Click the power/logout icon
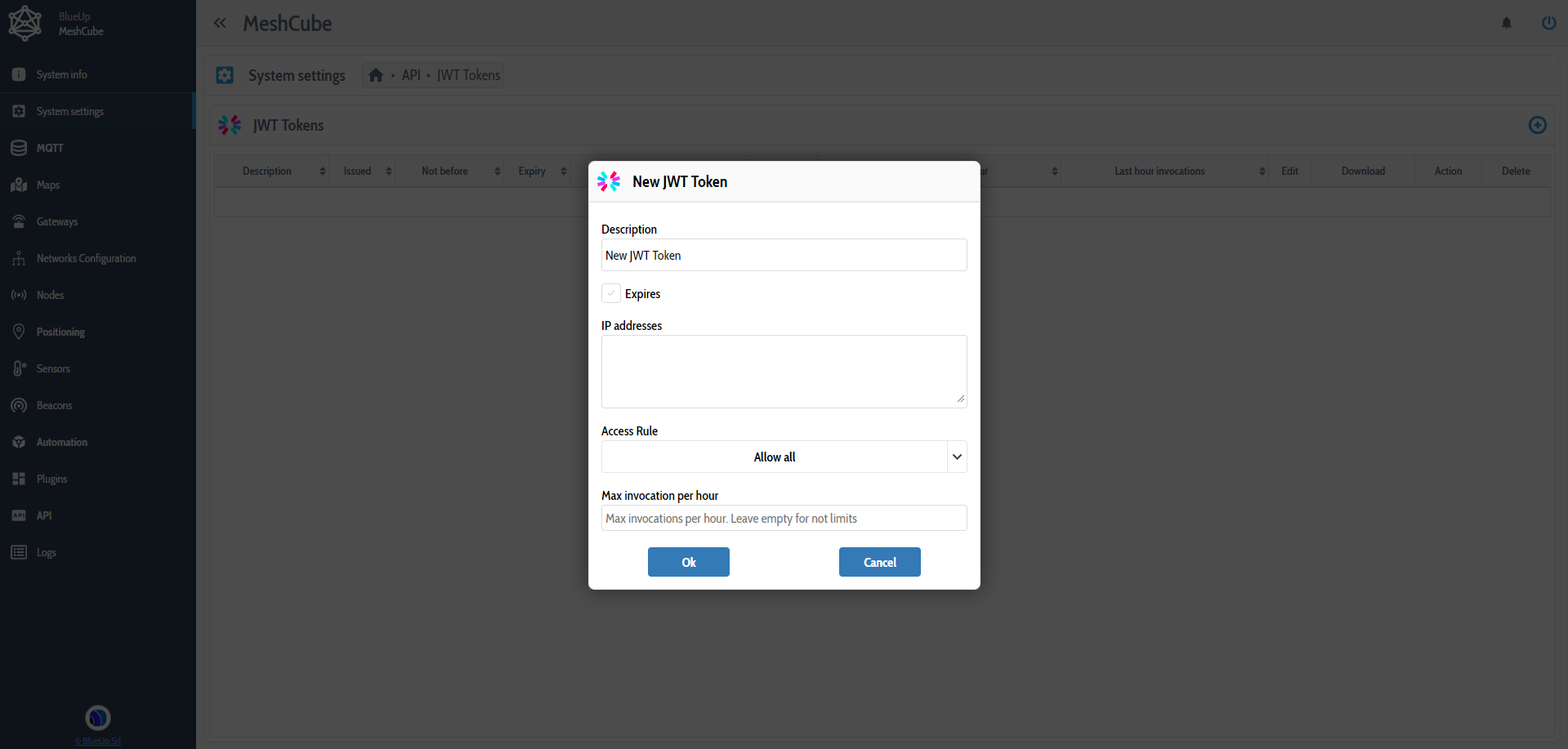Viewport: 1568px width, 749px height. (1548, 23)
